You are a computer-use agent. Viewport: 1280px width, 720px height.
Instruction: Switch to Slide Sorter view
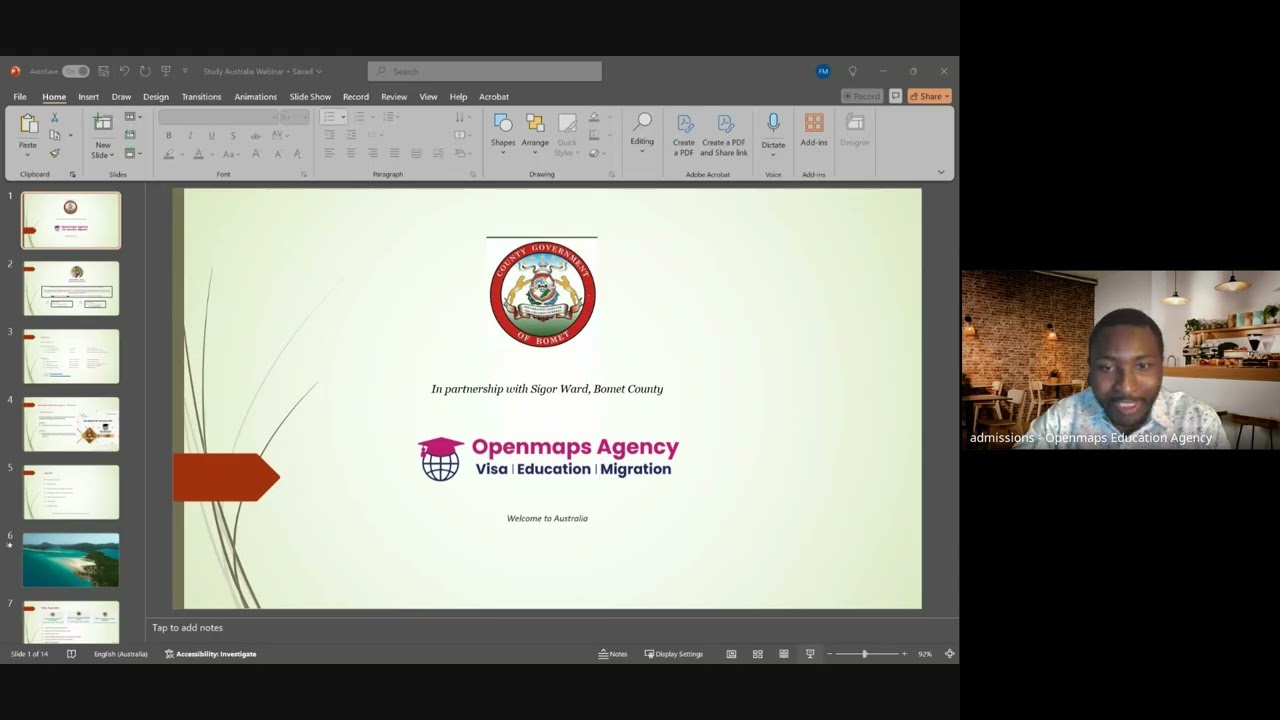[758, 654]
